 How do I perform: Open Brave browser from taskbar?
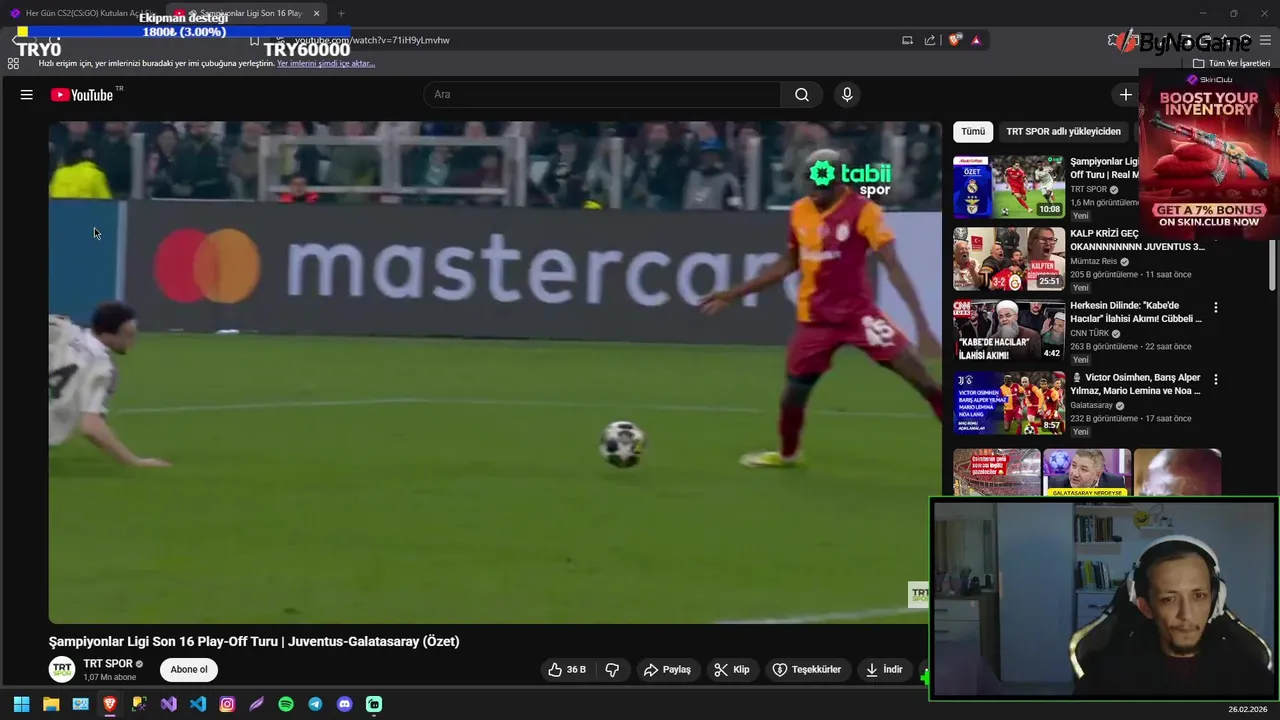tap(110, 704)
